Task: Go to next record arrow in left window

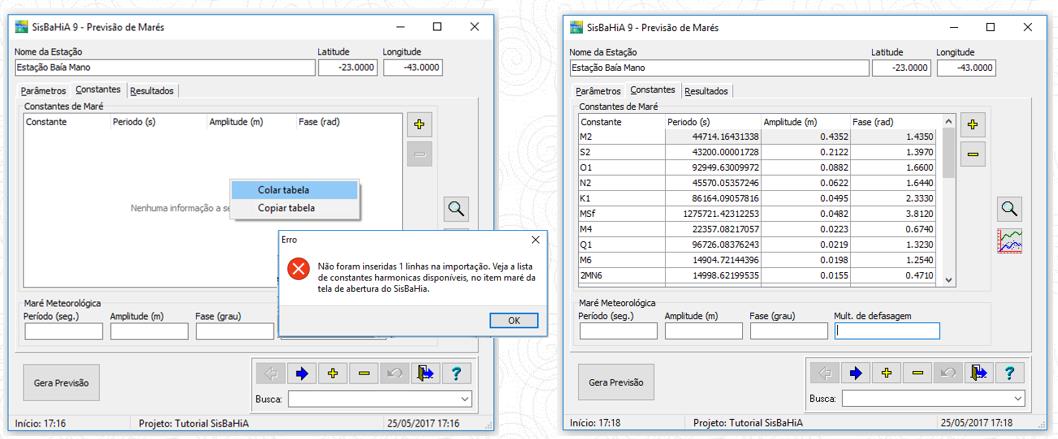Action: [302, 373]
